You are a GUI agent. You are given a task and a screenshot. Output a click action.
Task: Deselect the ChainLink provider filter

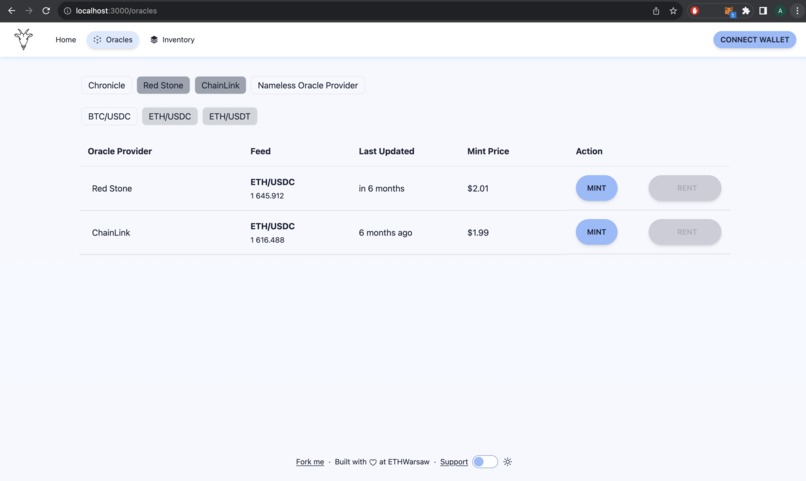pyautogui.click(x=220, y=85)
